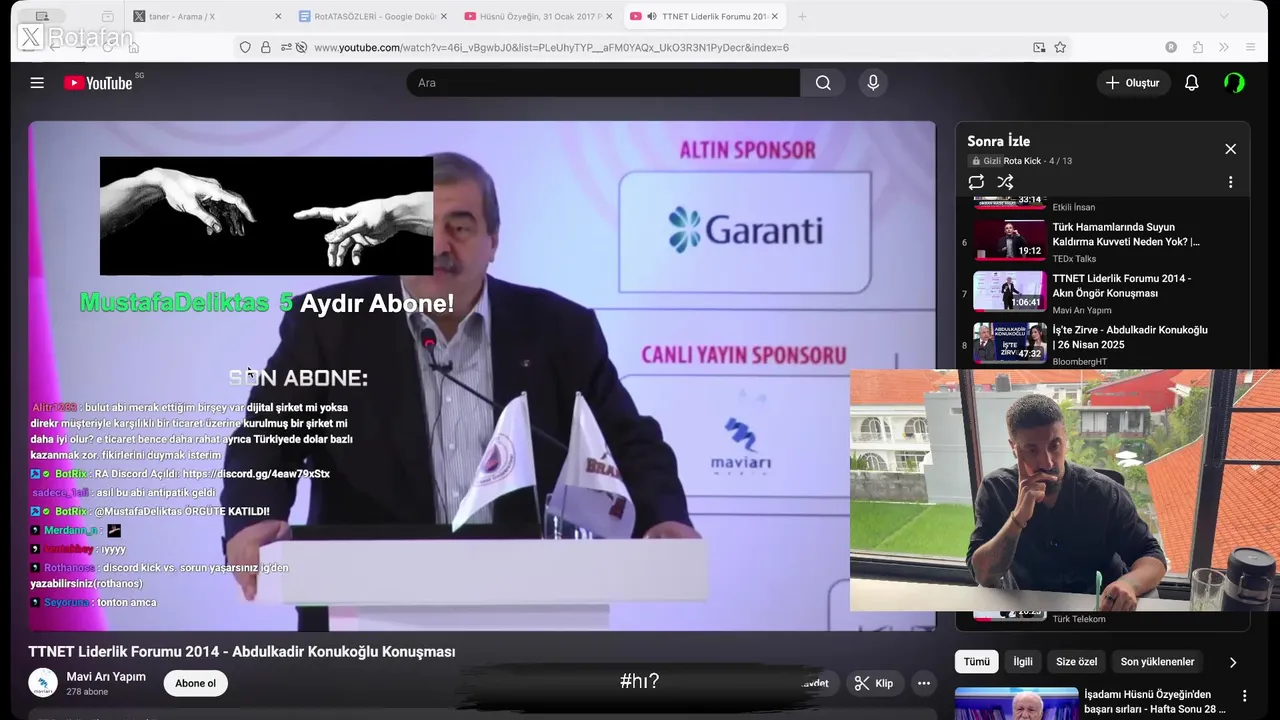This screenshot has height=720, width=1280.
Task: Open the Rota Kick playlist link
Action: 1022,161
